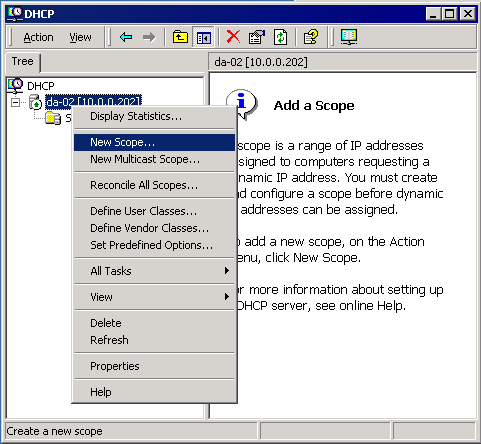Expand the View submenu arrow in context menu
This screenshot has height=444, width=481.
click(x=227, y=296)
